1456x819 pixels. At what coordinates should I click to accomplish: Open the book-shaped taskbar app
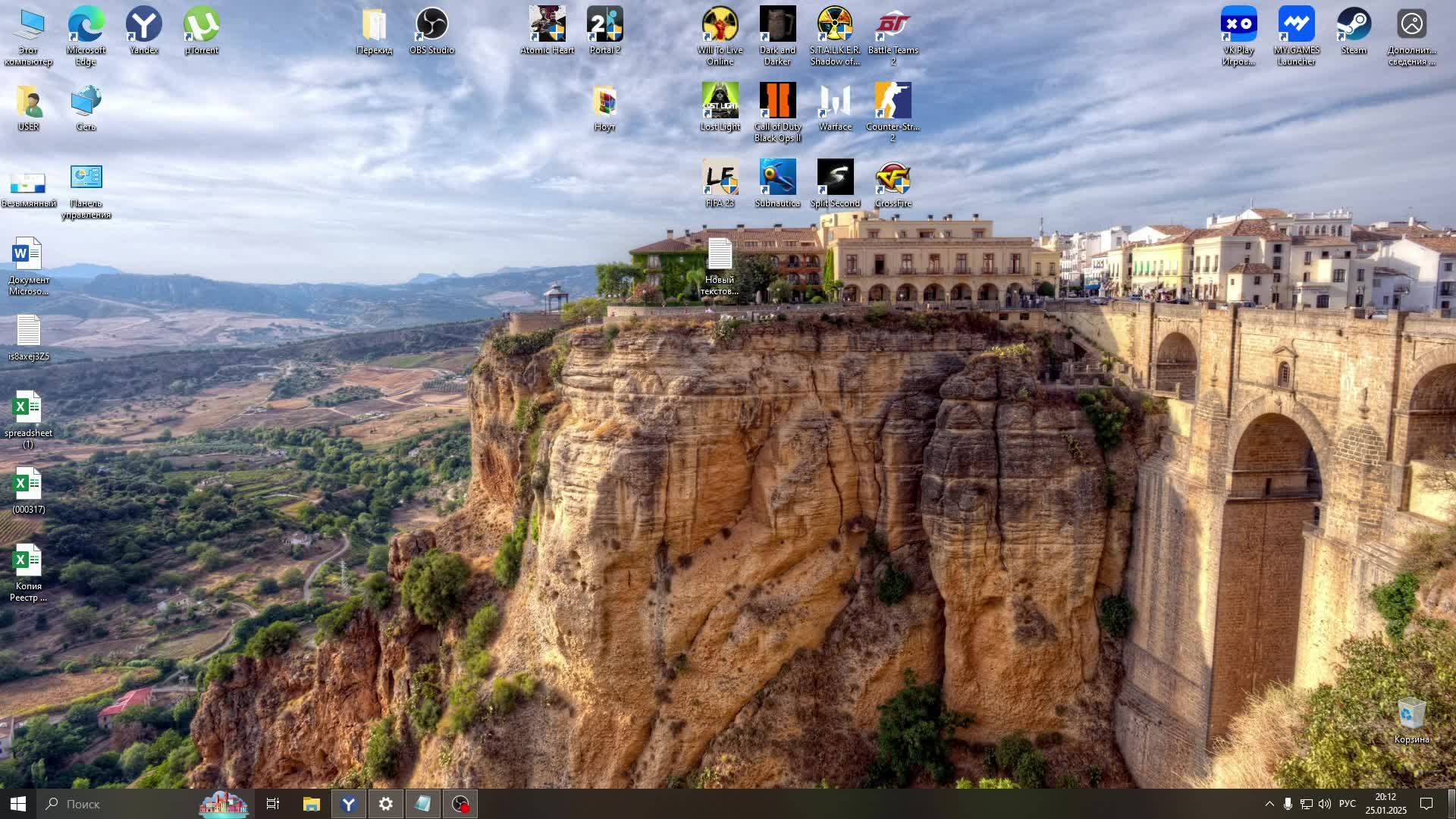[423, 804]
